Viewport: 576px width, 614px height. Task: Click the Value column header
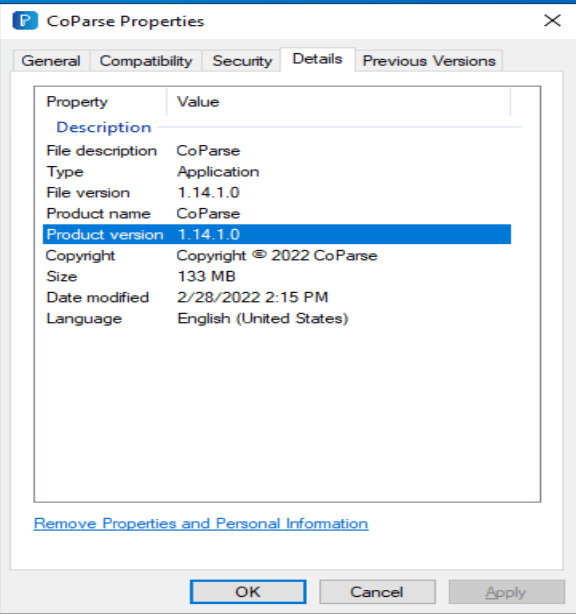click(x=339, y=102)
